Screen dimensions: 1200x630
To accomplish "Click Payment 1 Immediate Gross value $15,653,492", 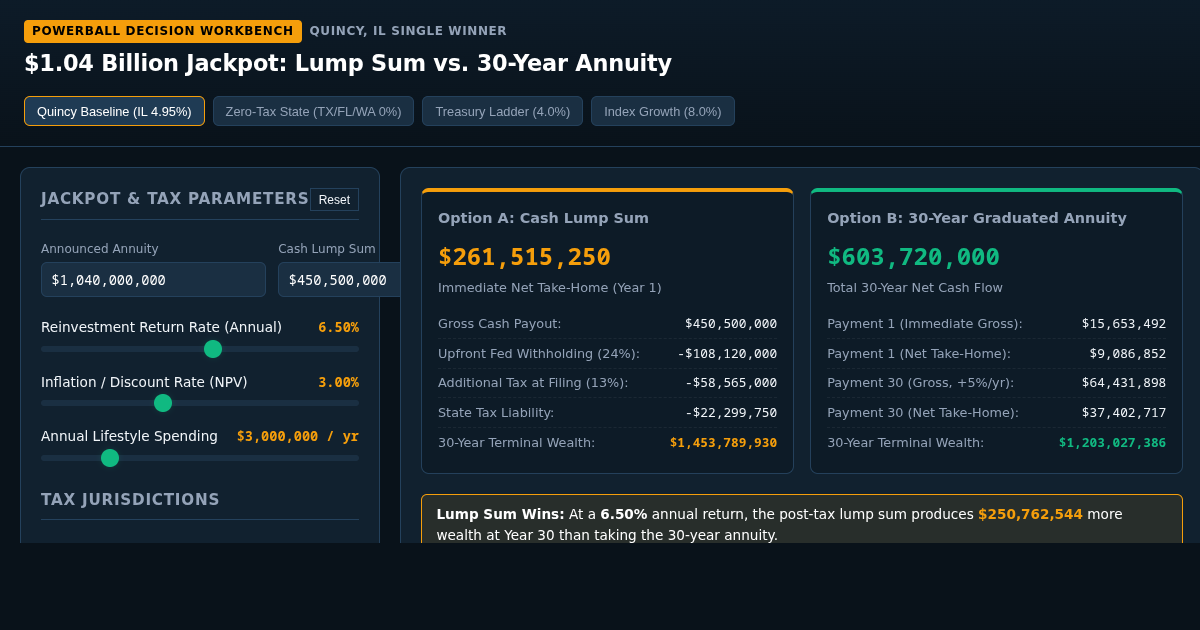I will tap(1124, 324).
